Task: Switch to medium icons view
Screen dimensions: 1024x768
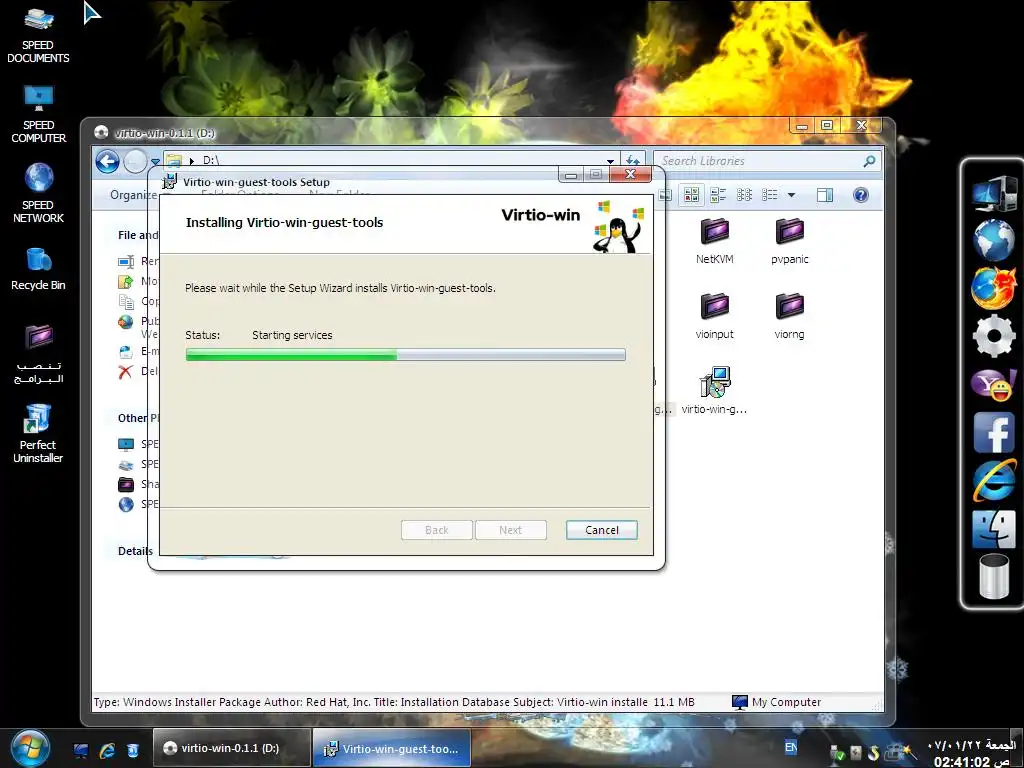Action: pyautogui.click(x=692, y=195)
